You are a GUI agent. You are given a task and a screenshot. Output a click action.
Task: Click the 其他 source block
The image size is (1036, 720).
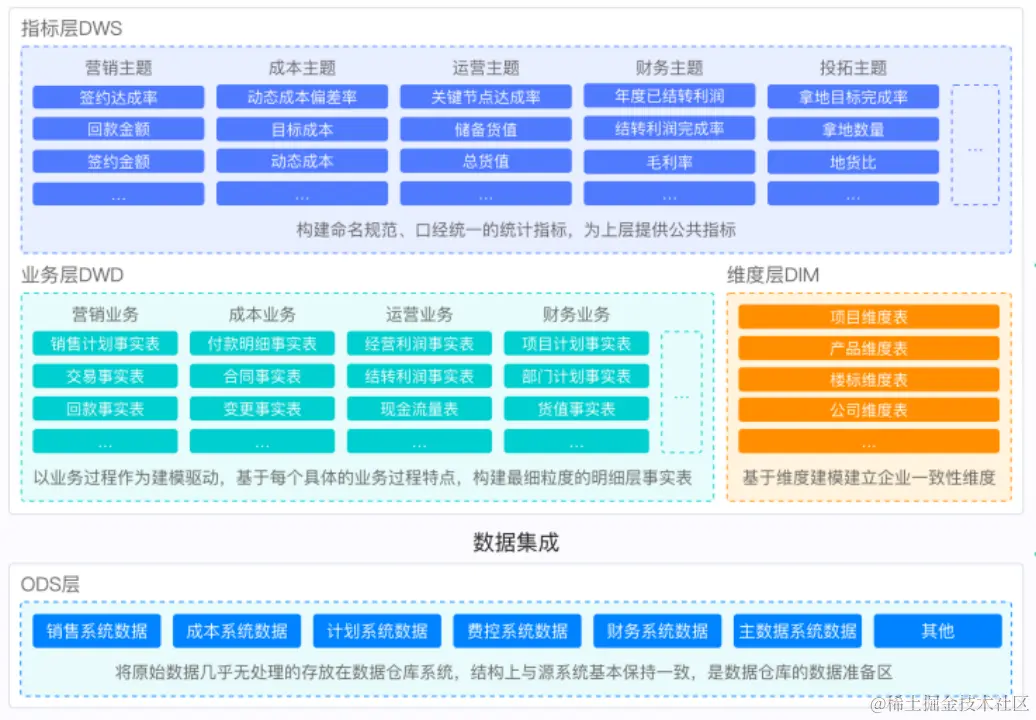[938, 630]
